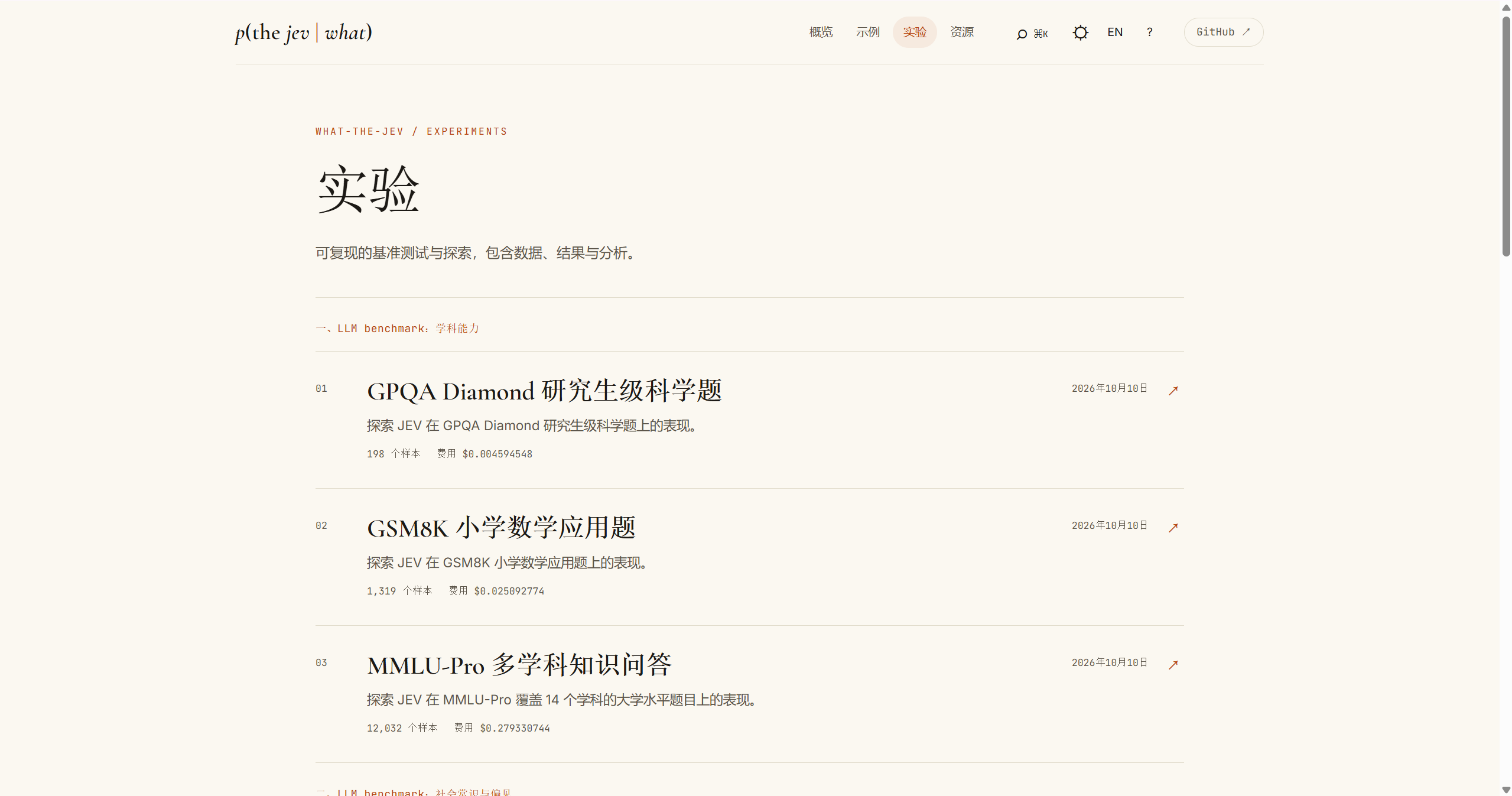Viewport: 1512px width, 796px height.
Task: Toggle the light/dark theme sun icon
Action: [1080, 33]
